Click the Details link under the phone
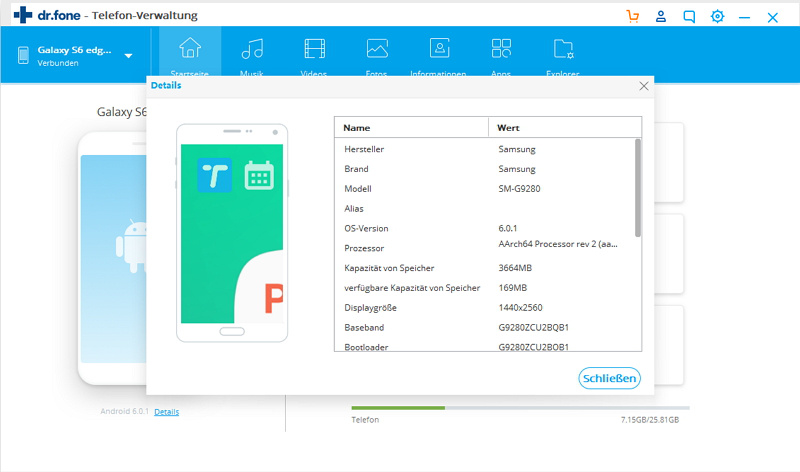This screenshot has height=472, width=800. [x=166, y=412]
